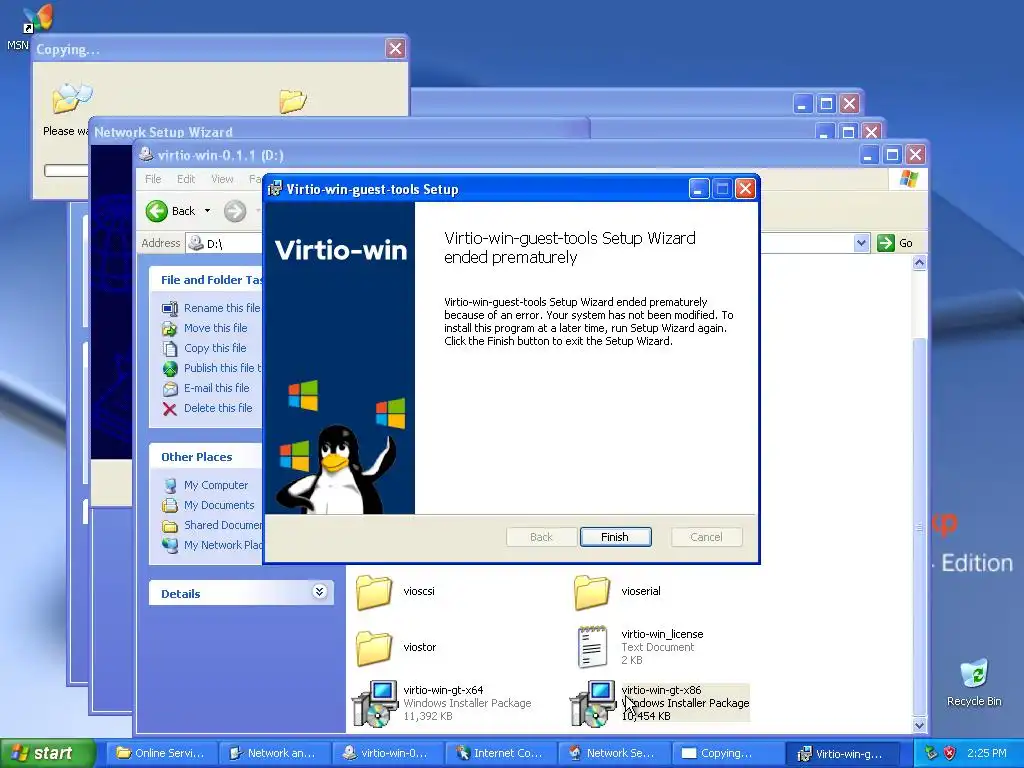Switch to Internet Connection taskbar button
The width and height of the screenshot is (1024, 768).
tap(502, 753)
